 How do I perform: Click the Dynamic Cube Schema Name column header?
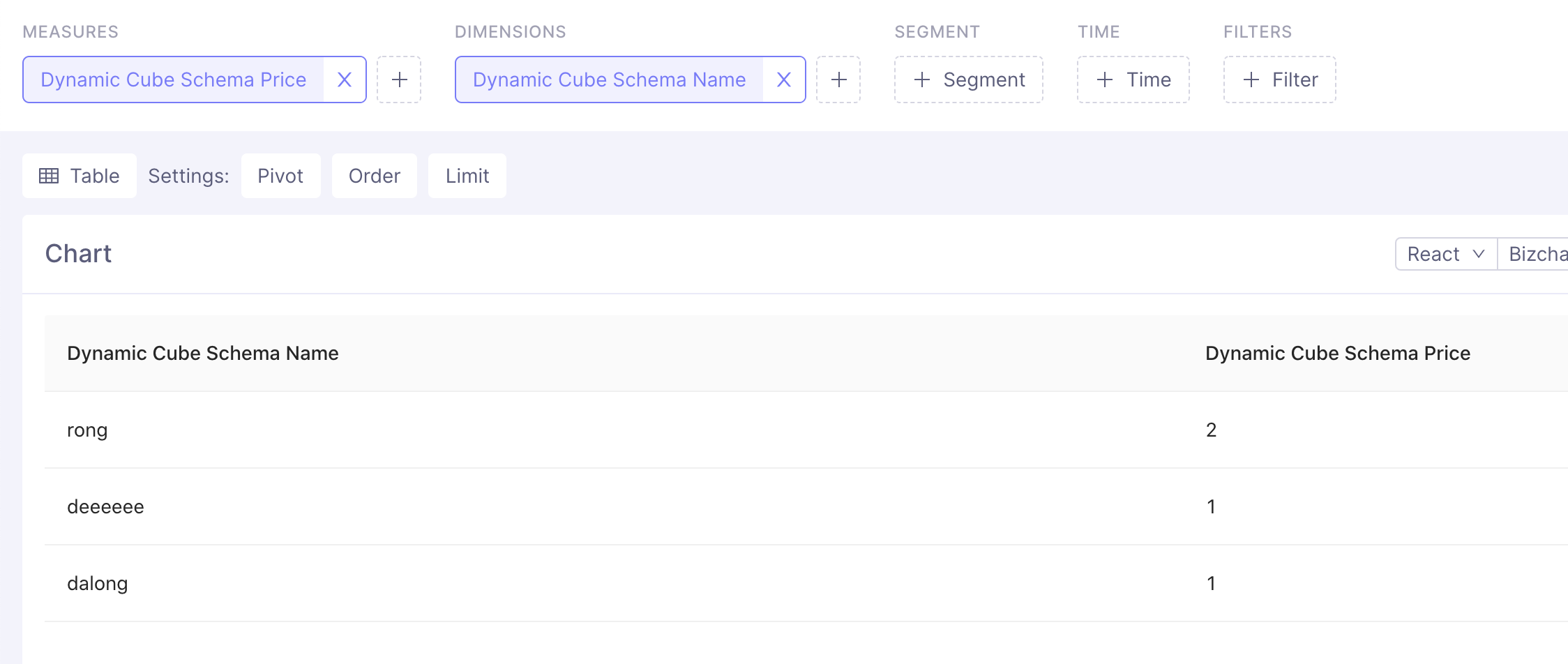click(x=203, y=353)
